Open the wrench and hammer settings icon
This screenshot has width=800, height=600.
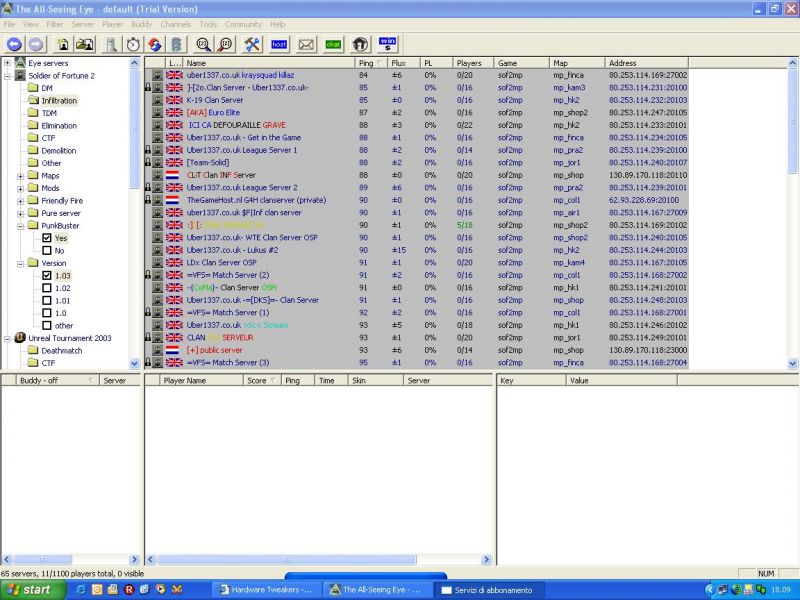pos(252,44)
